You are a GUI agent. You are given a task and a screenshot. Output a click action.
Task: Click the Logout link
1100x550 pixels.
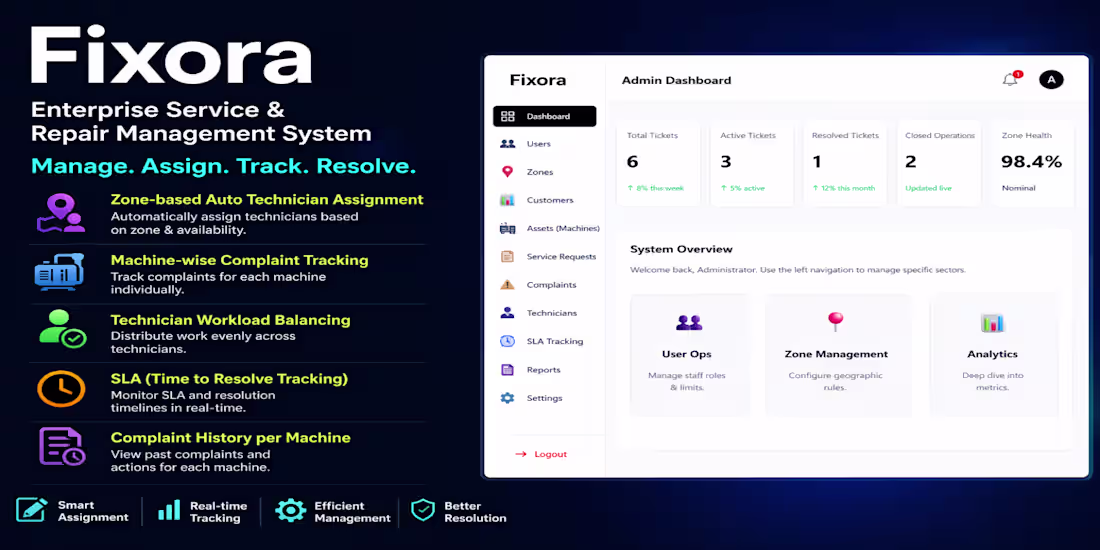pos(550,454)
